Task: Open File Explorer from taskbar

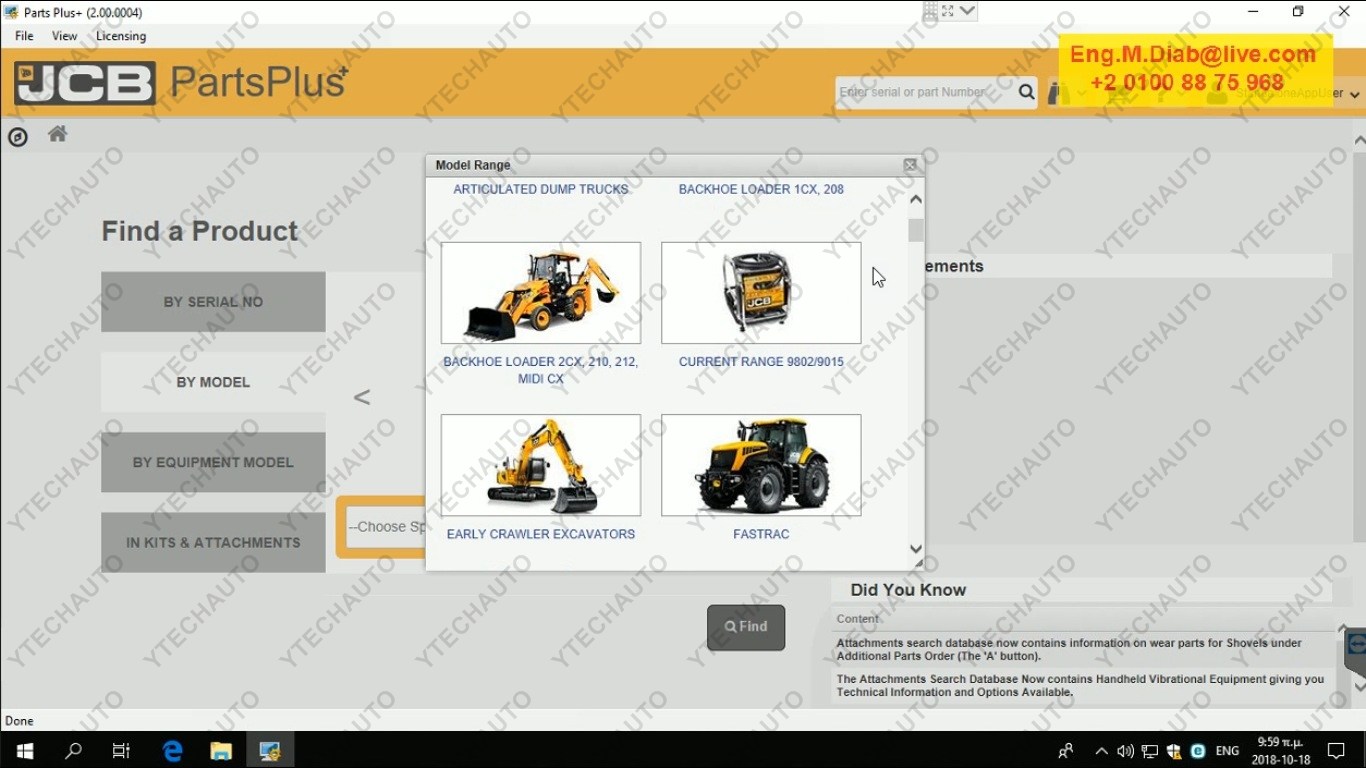Action: [x=221, y=750]
